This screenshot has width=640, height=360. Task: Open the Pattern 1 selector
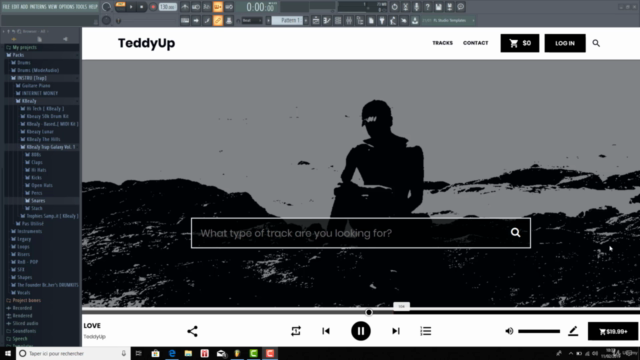pos(287,20)
